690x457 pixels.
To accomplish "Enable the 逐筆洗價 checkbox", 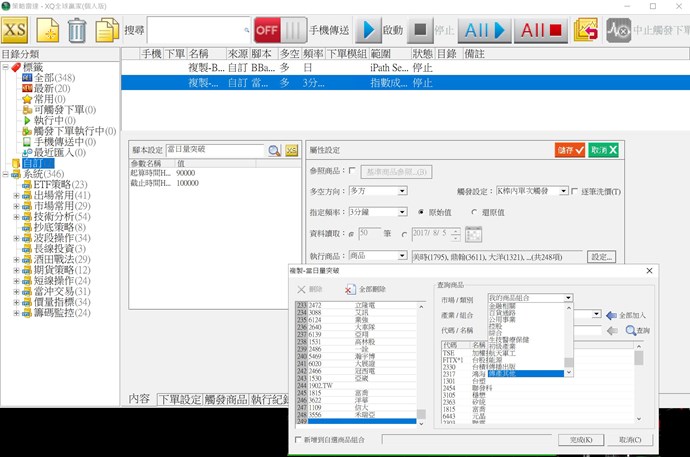I will click(x=575, y=190).
